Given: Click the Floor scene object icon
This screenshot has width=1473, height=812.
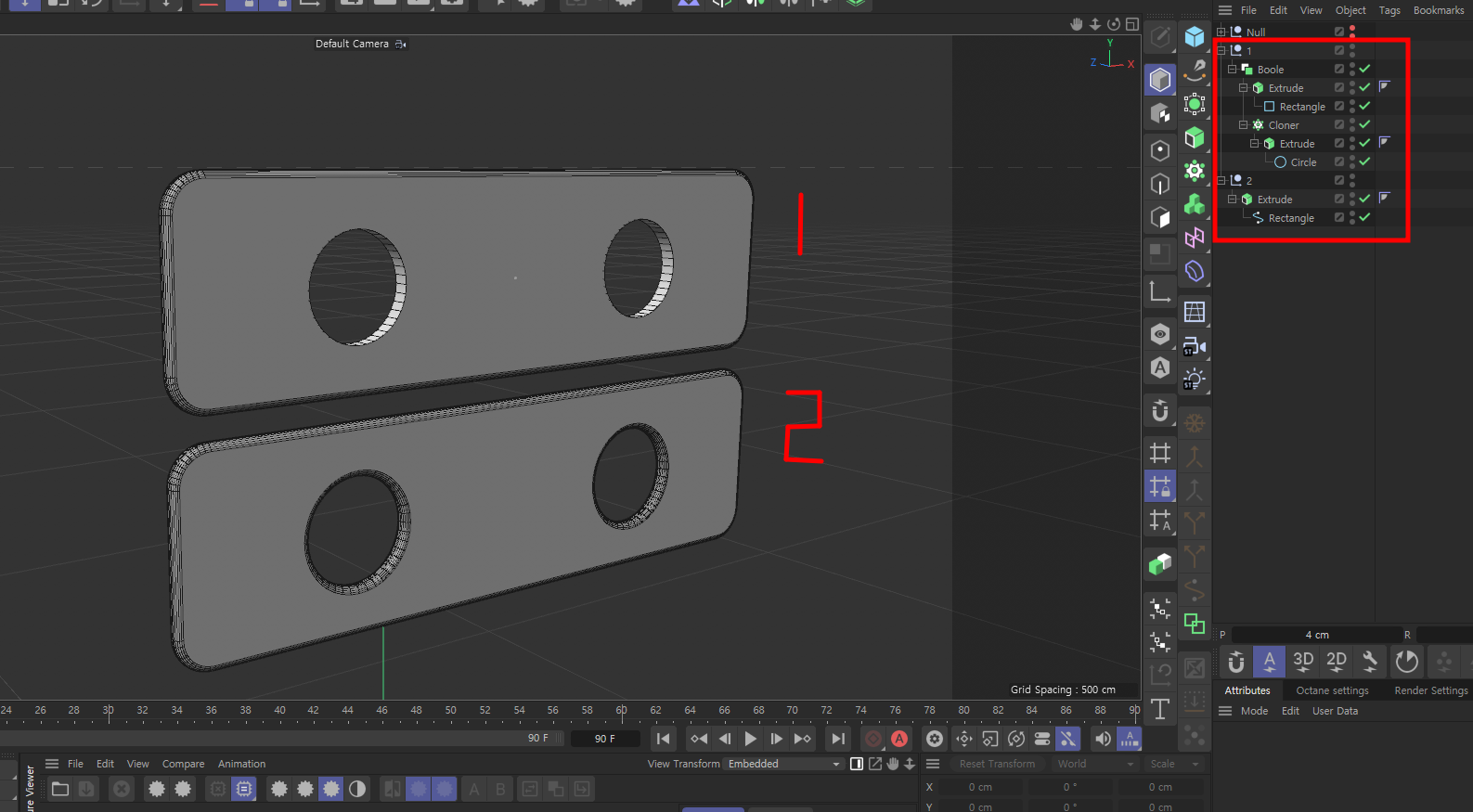Looking at the screenshot, I should point(1195,312).
